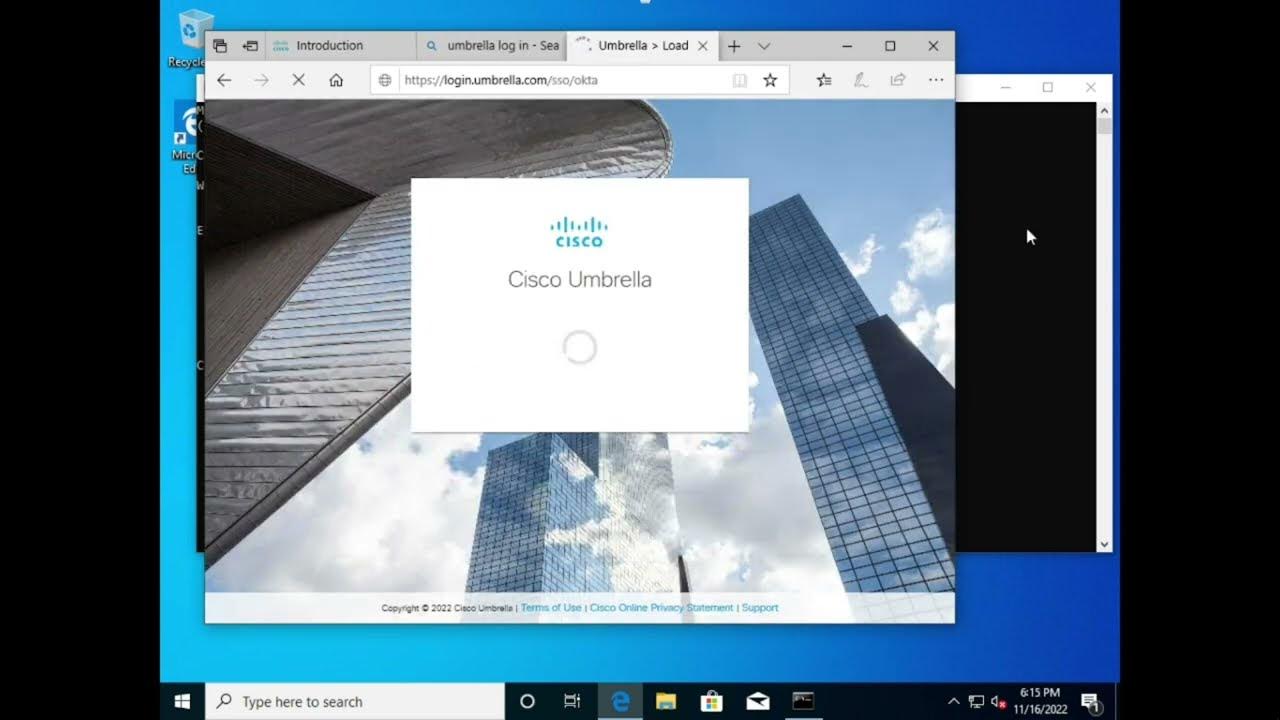Open a new tab
The height and width of the screenshot is (720, 1280).
coord(734,46)
